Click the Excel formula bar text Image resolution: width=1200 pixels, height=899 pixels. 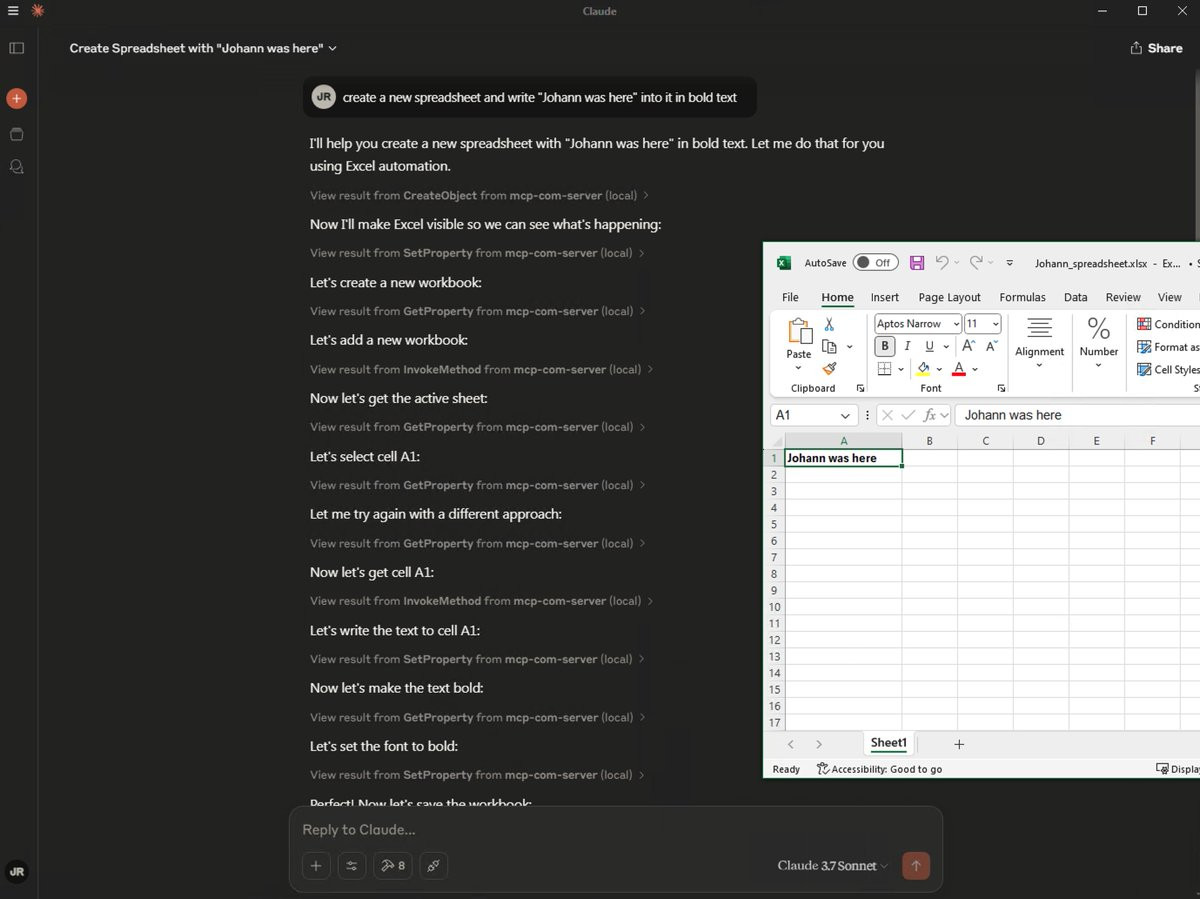click(1013, 415)
